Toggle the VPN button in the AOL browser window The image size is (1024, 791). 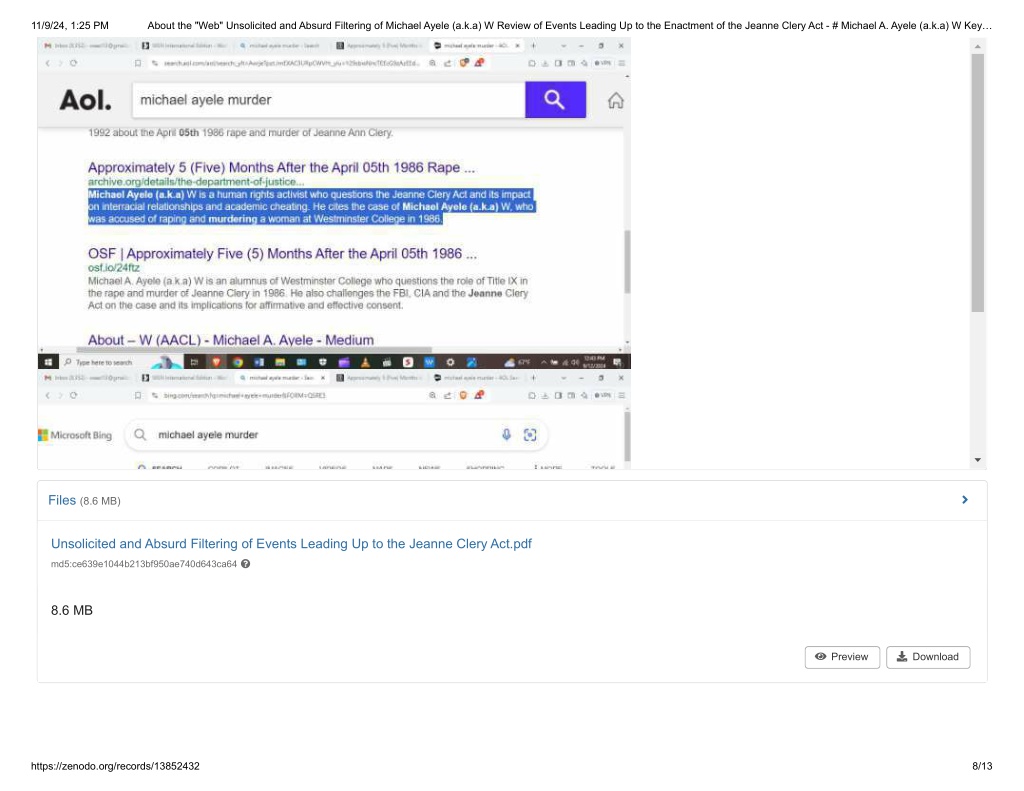click(602, 63)
